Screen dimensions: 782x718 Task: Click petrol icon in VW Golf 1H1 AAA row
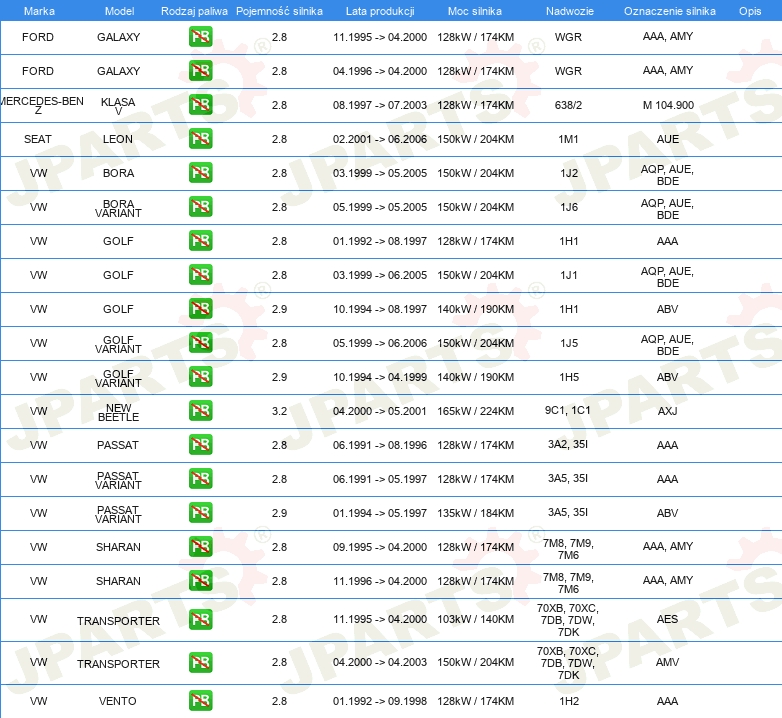[x=200, y=240]
